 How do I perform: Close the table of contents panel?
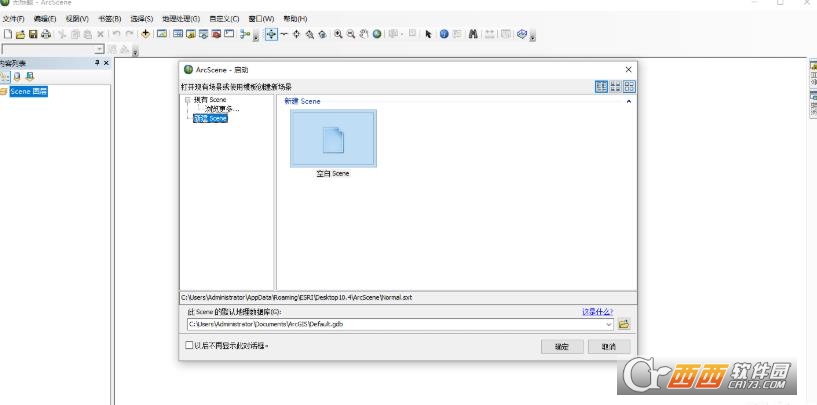click(x=107, y=63)
